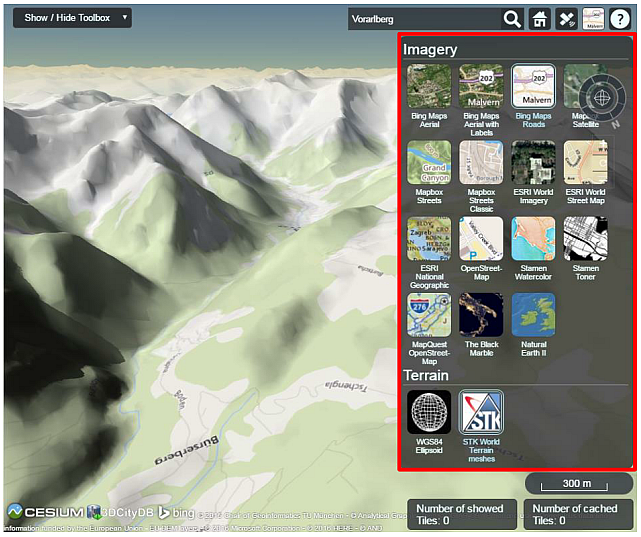Screen dimensions: 641x537
Task: Select Bing Maps Roads imagery
Action: pos(533,86)
